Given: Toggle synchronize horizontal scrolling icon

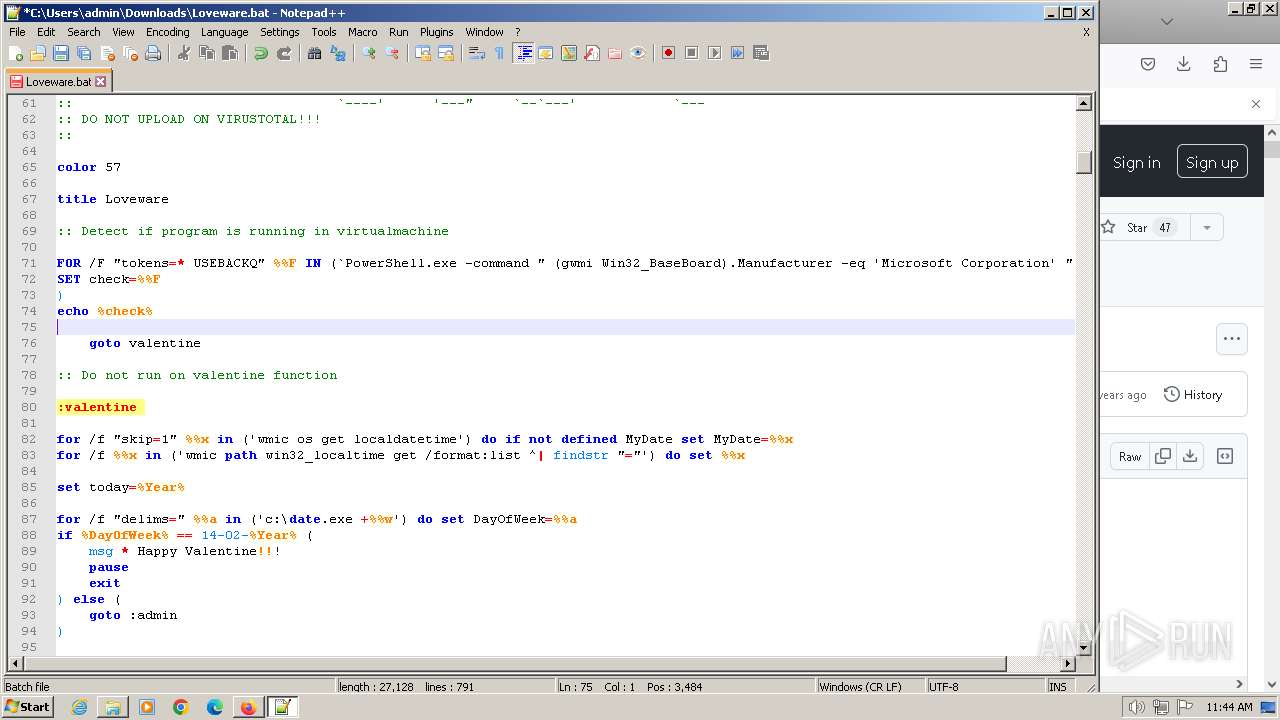Looking at the screenshot, I should 446,53.
